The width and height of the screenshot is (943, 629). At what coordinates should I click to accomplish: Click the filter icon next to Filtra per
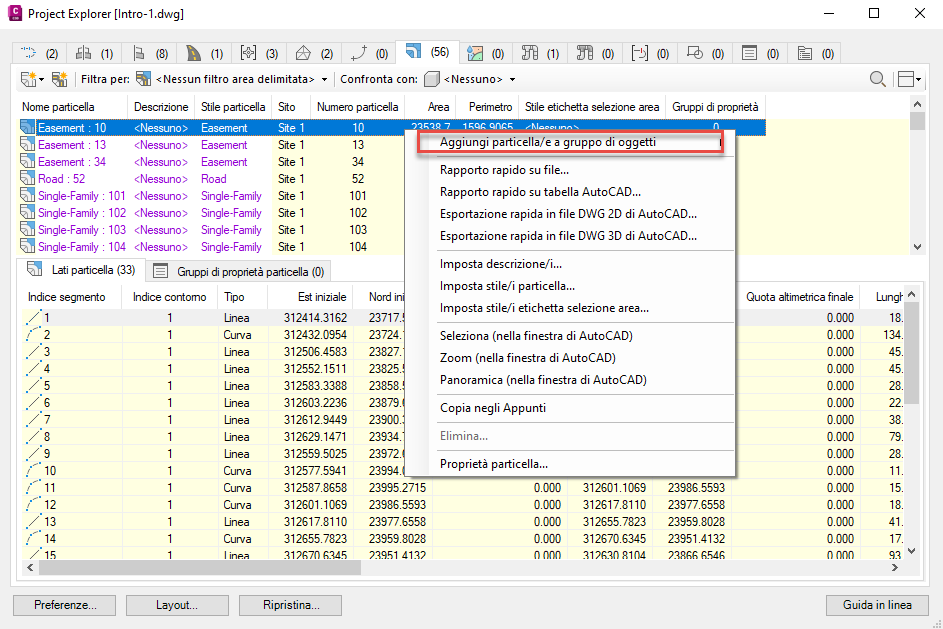(x=144, y=79)
